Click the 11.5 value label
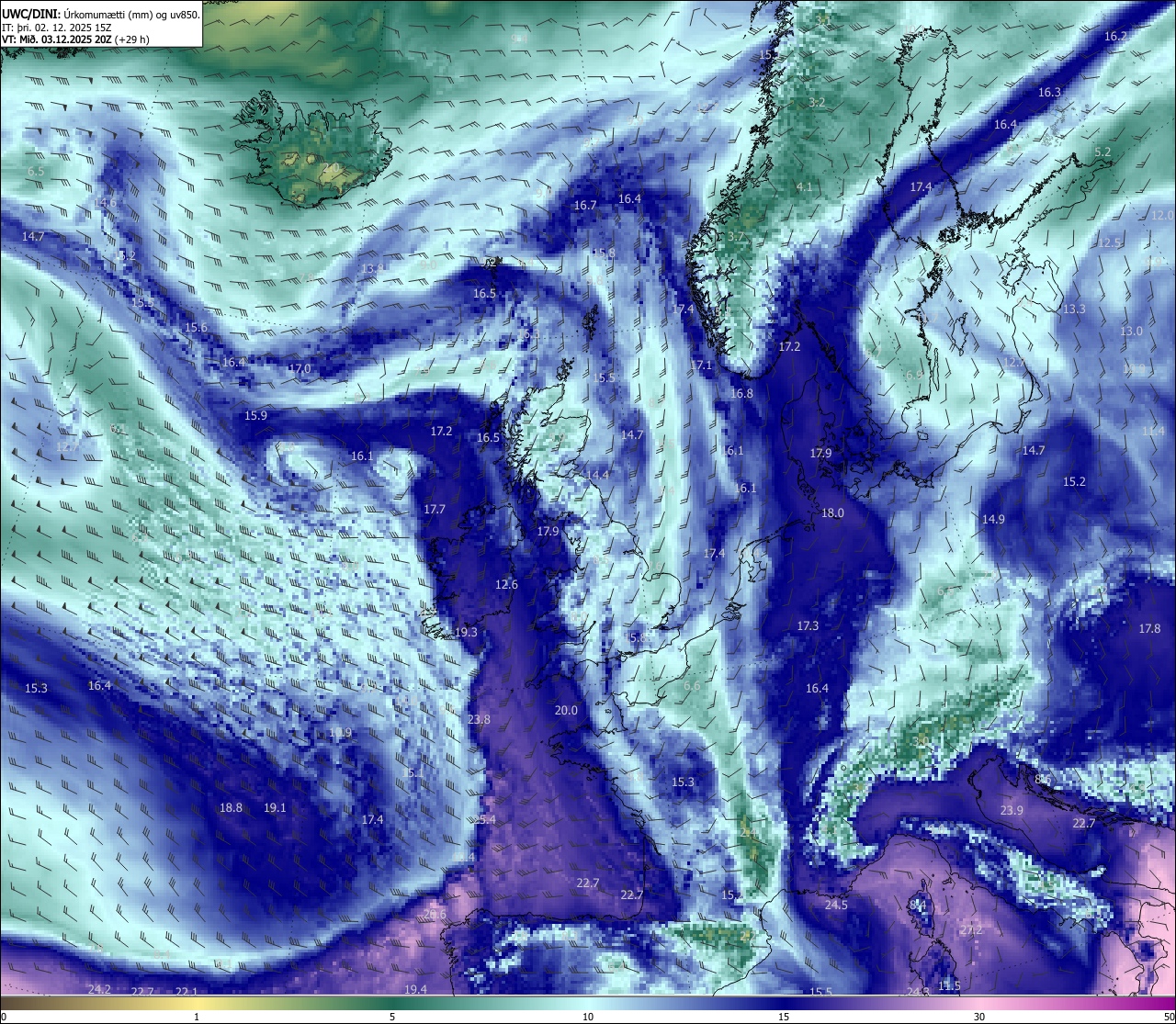1176x1024 pixels. click(x=949, y=986)
